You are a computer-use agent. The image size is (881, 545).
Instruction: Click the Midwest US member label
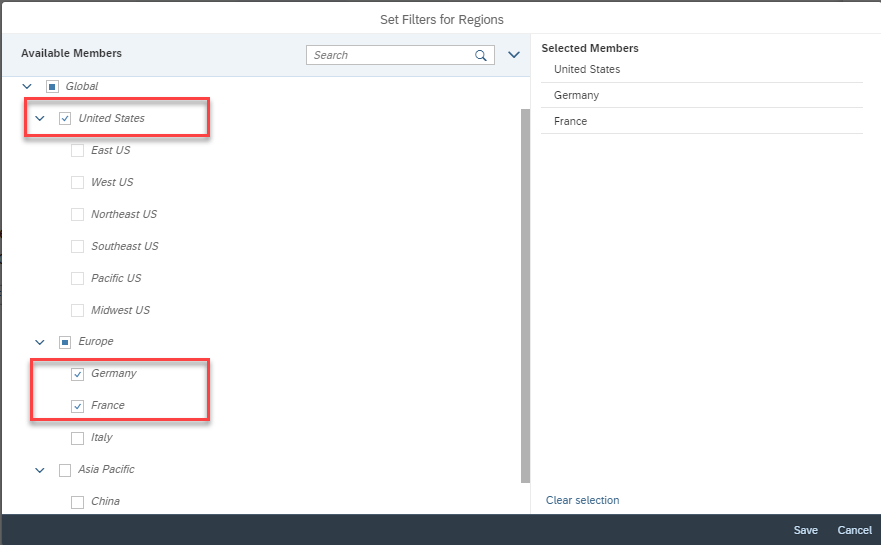point(120,310)
